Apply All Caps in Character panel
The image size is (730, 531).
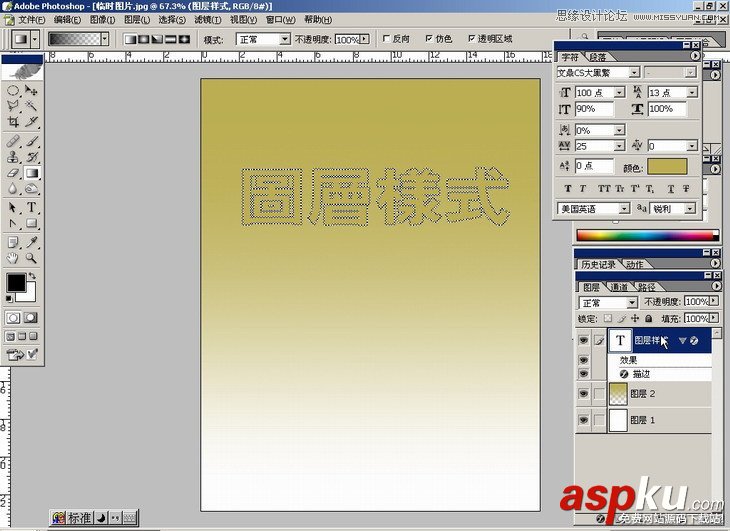604,188
